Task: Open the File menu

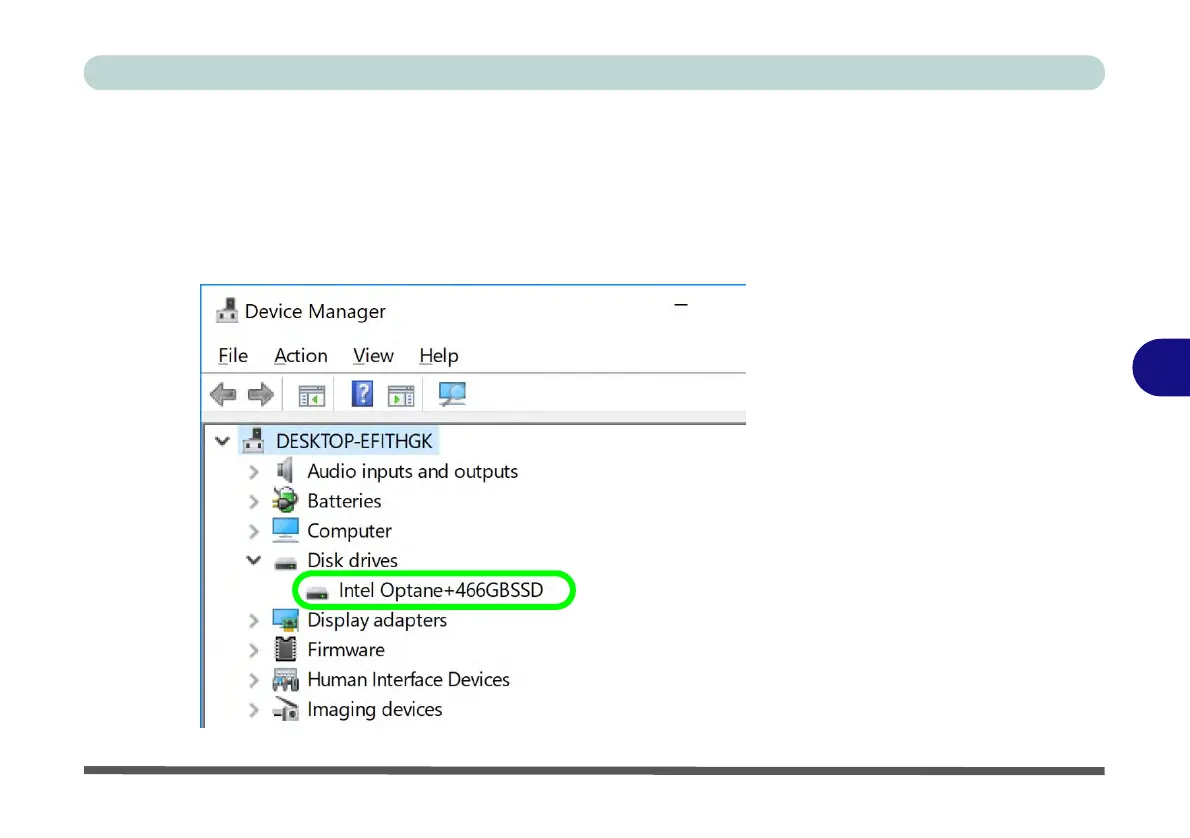Action: coord(233,356)
